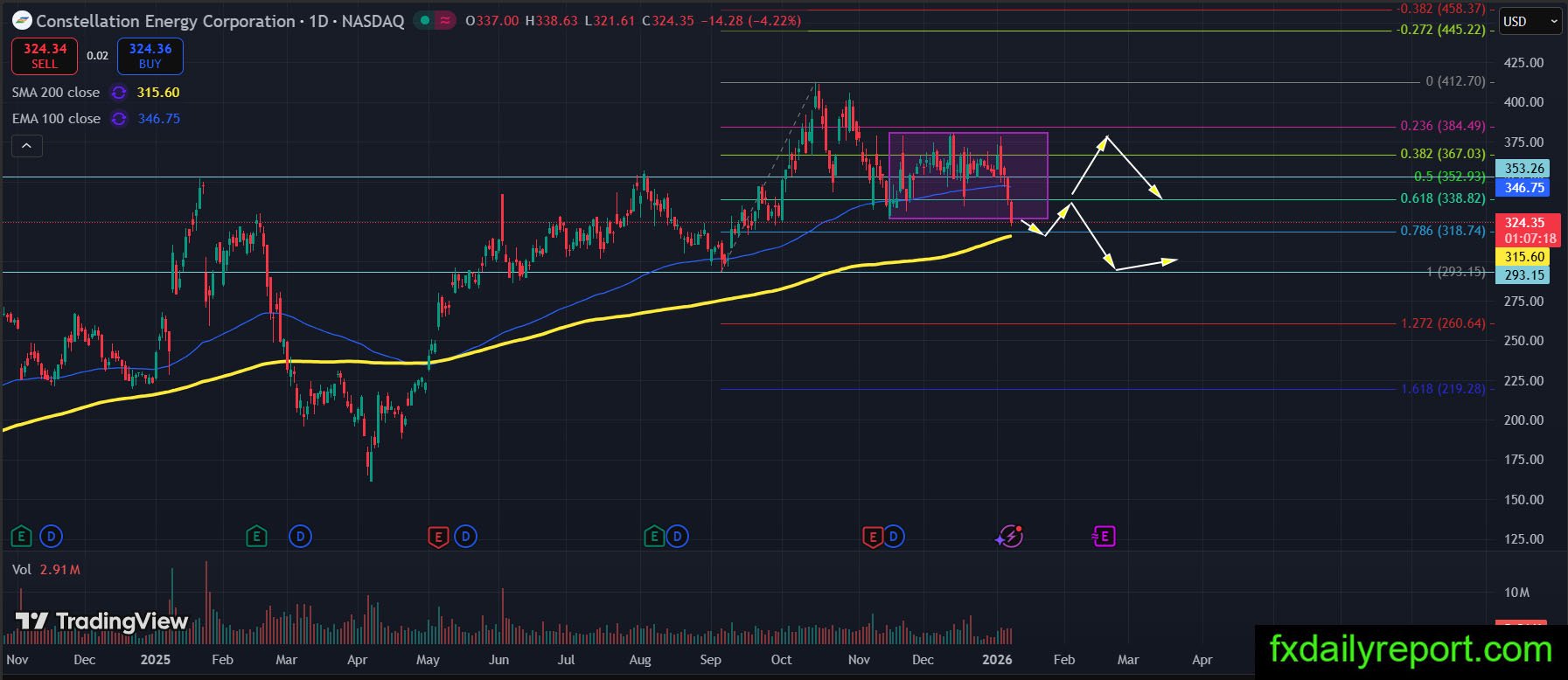Viewport: 1568px width, 680px height.
Task: Open the purple upcoming earnings marker near February 2026
Action: click(1104, 536)
